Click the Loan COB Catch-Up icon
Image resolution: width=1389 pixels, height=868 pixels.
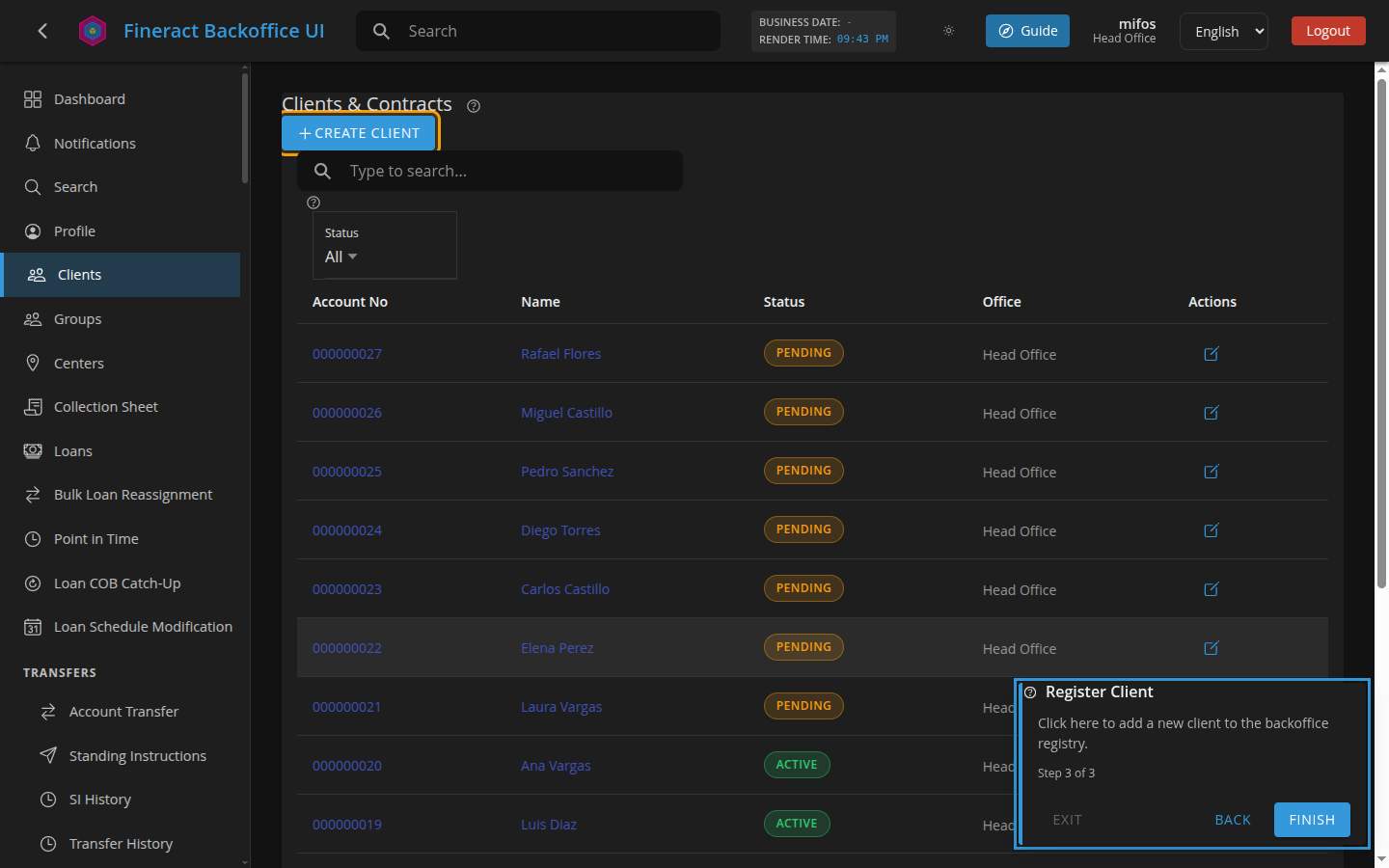(x=33, y=583)
